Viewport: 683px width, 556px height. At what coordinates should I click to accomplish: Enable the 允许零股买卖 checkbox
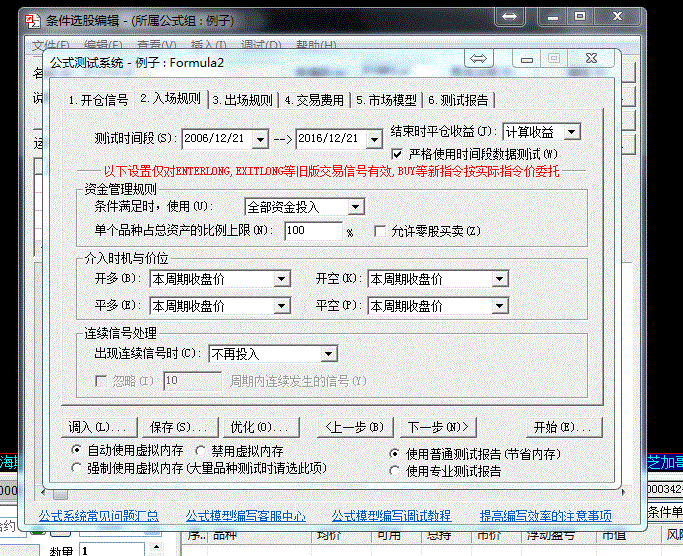[380, 231]
